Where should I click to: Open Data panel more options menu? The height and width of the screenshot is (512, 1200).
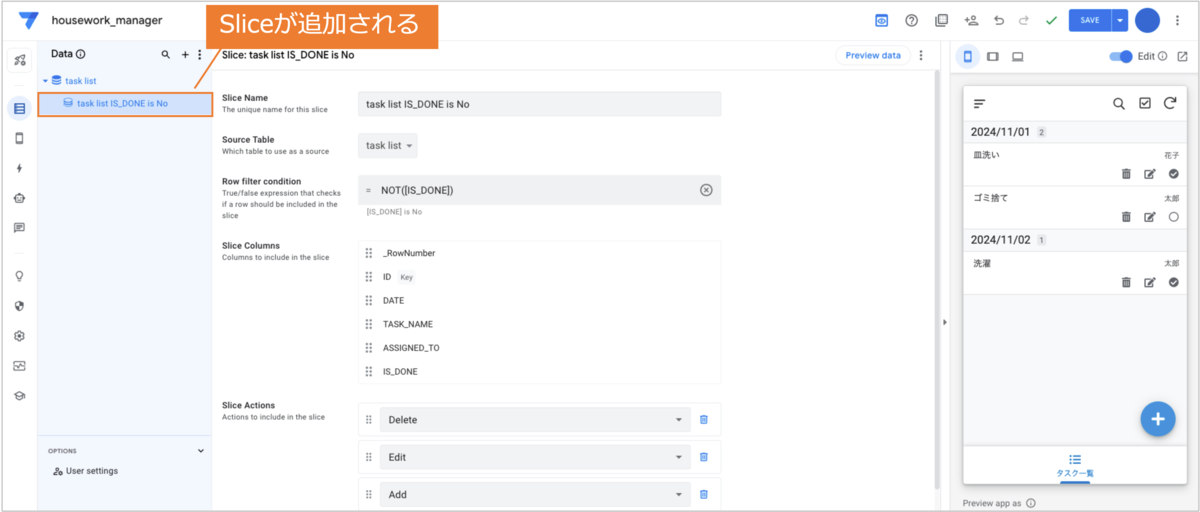[x=199, y=55]
